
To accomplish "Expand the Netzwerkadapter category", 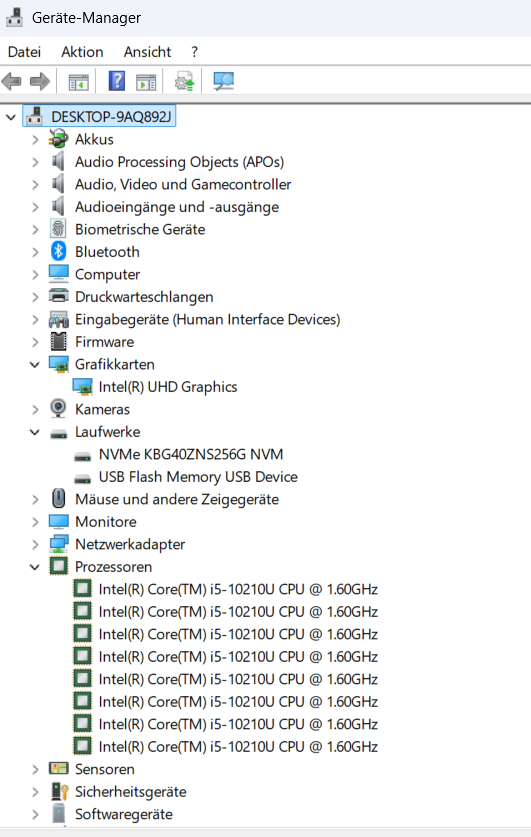I will tap(35, 544).
